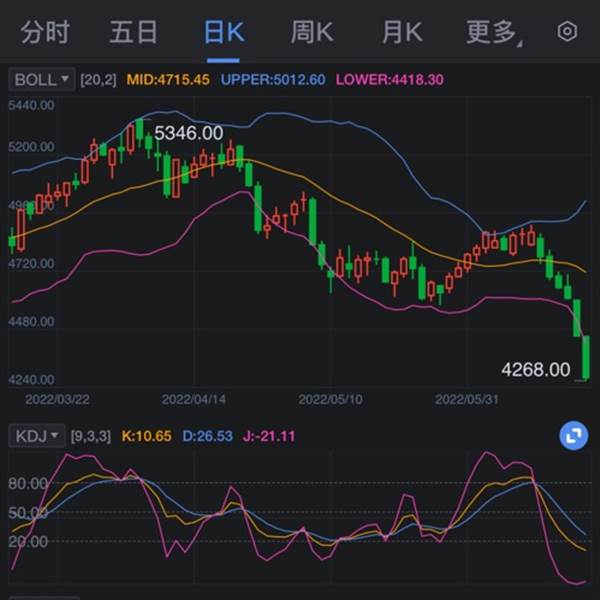Open the 月K monthly chart tab
Image resolution: width=600 pixels, height=600 pixels.
pos(402,32)
